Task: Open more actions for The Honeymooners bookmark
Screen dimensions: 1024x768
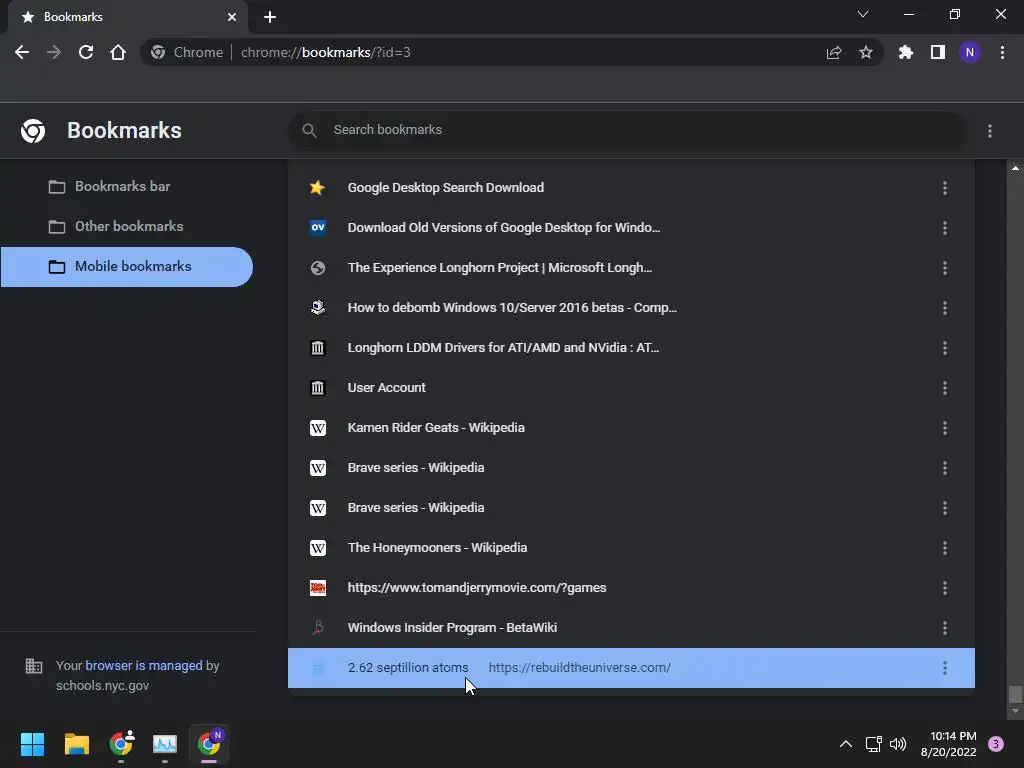Action: coord(944,548)
